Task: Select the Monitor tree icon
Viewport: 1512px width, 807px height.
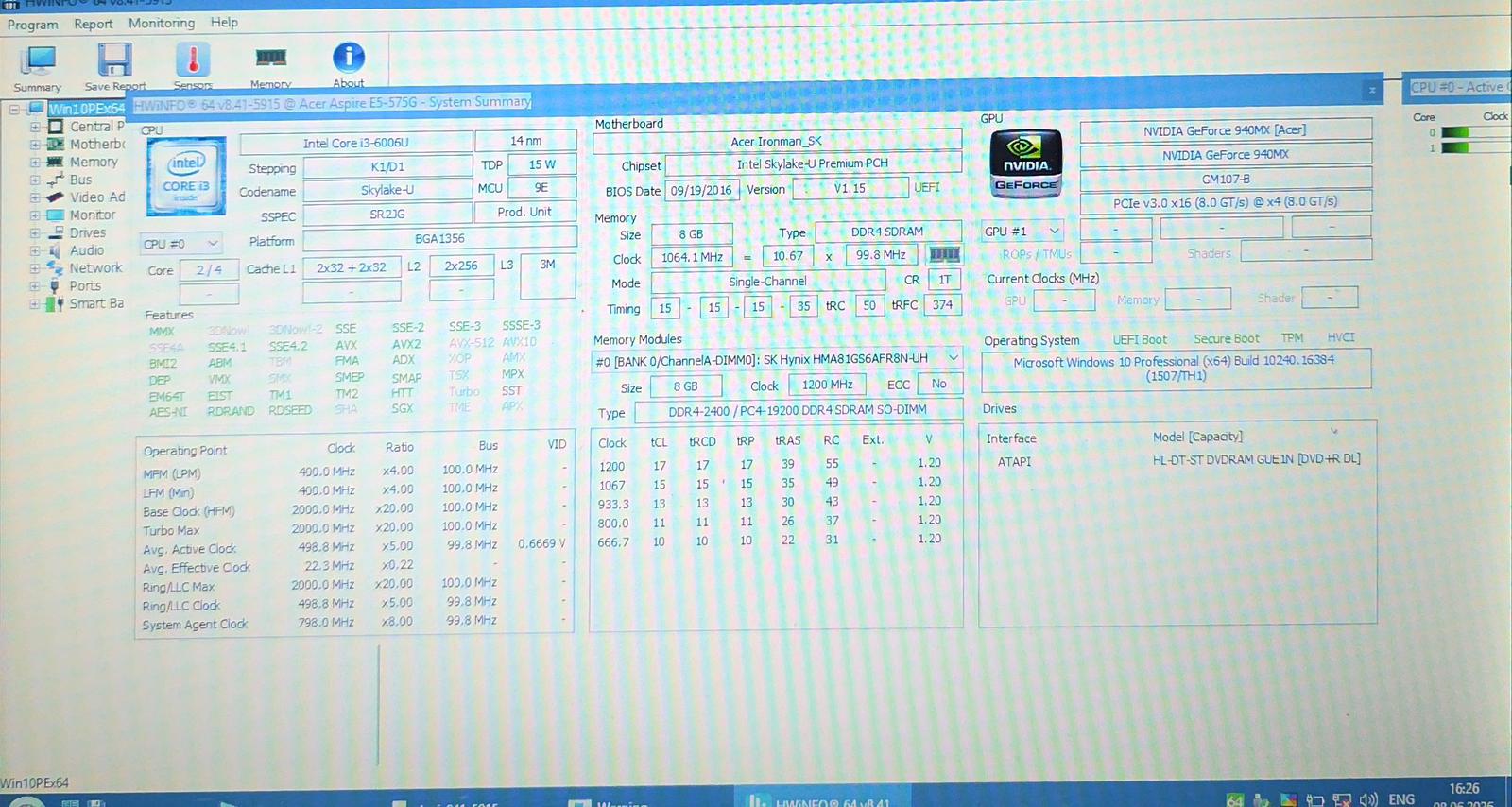Action: click(56, 215)
